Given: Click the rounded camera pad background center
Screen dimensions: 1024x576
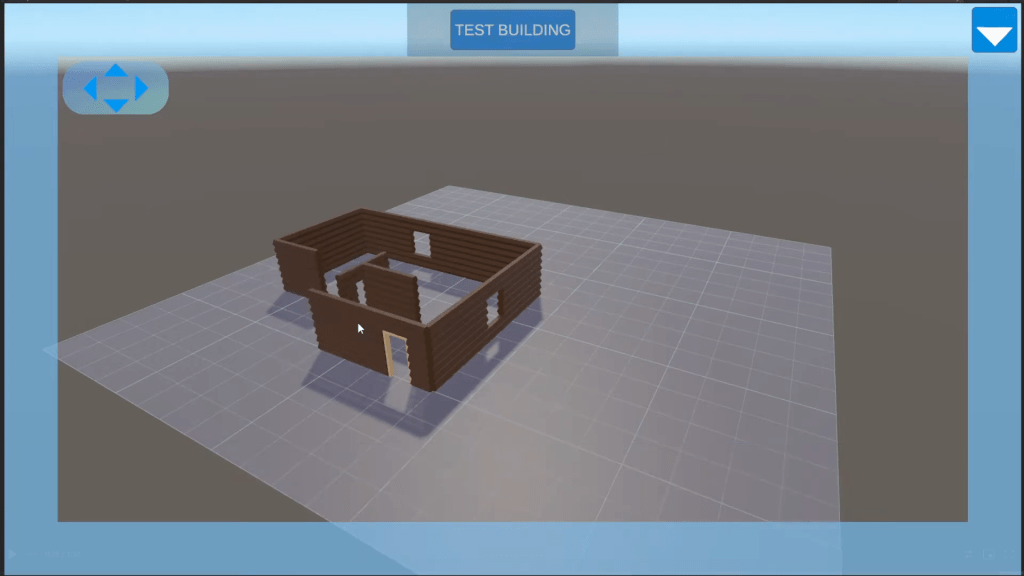Looking at the screenshot, I should 116,88.
